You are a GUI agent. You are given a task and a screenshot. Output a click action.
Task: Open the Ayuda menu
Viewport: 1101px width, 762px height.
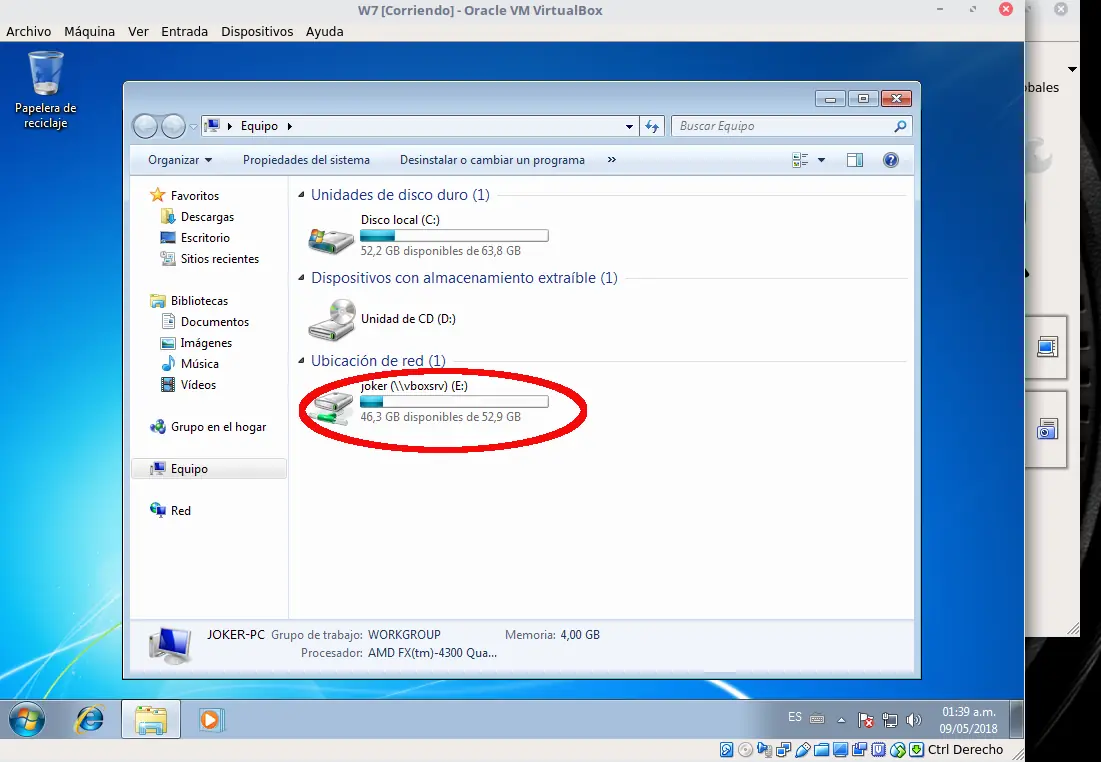tap(324, 32)
